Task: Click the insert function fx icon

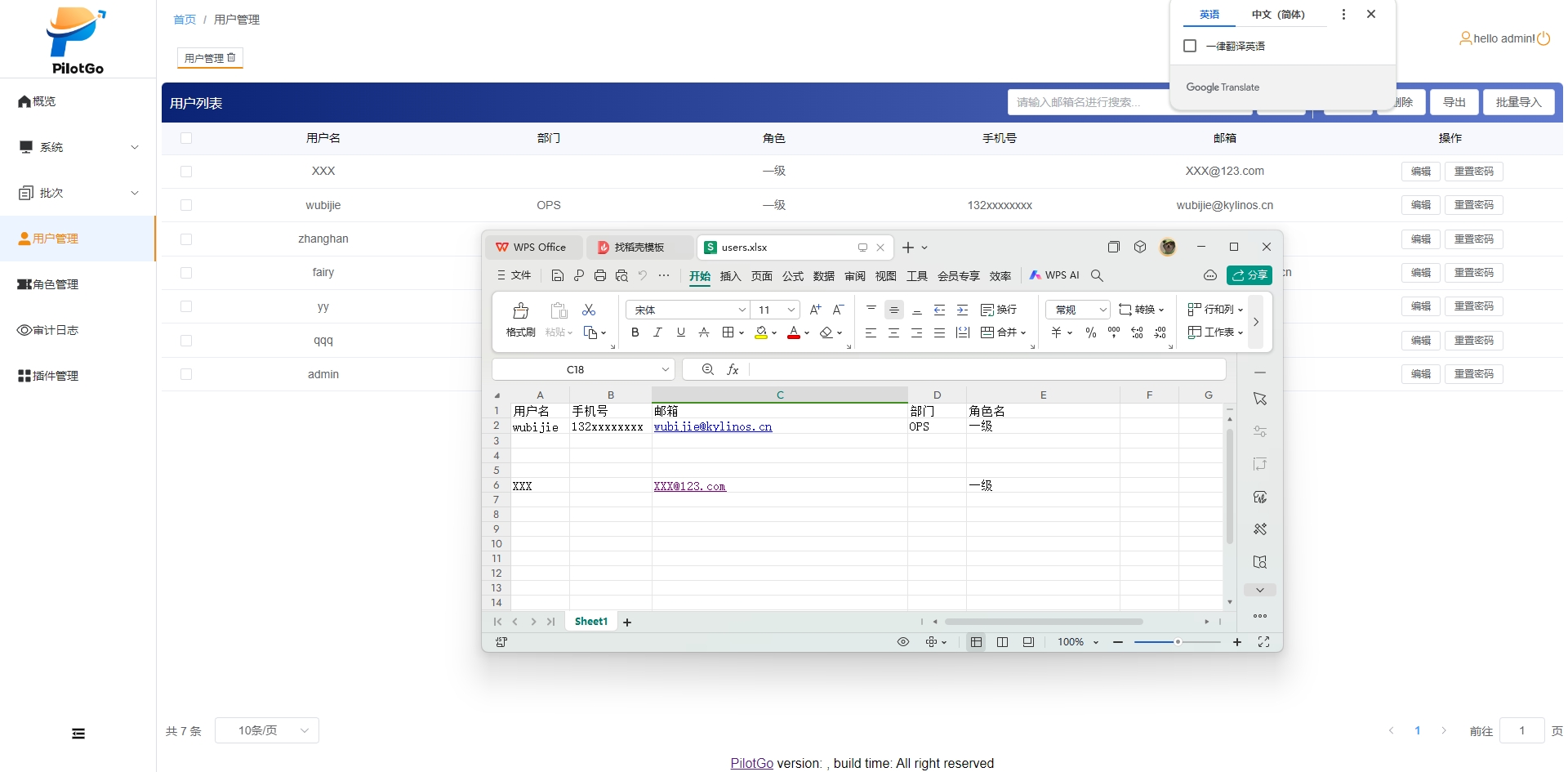Action: click(x=733, y=370)
